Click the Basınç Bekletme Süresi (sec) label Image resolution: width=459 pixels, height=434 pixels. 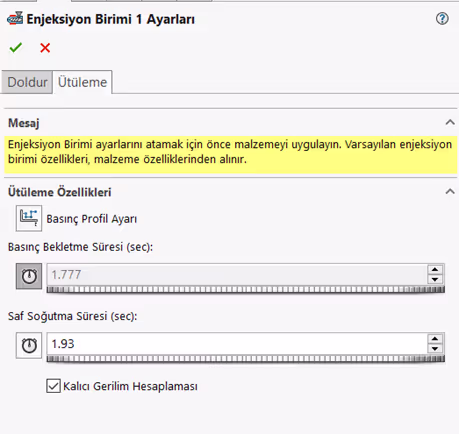click(80, 247)
